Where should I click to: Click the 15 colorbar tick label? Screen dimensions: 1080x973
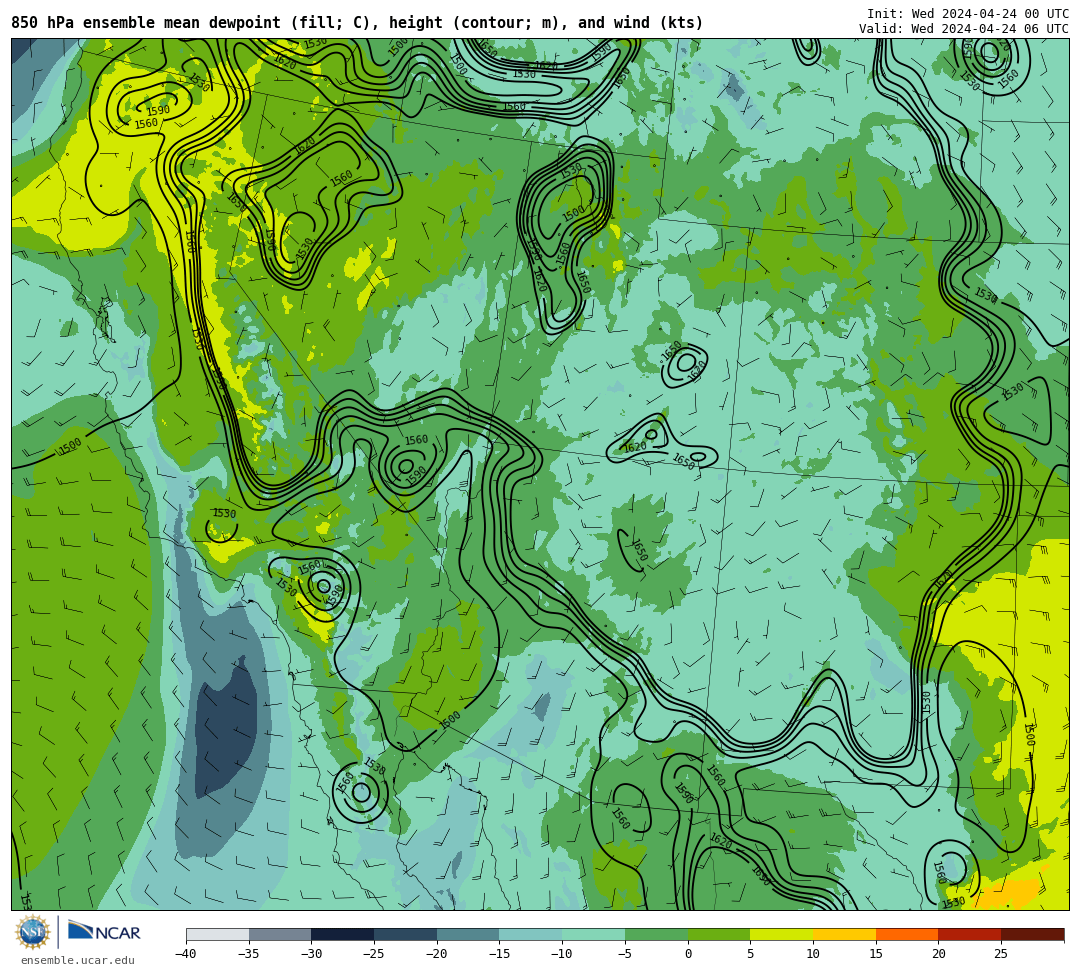pyautogui.click(x=876, y=954)
